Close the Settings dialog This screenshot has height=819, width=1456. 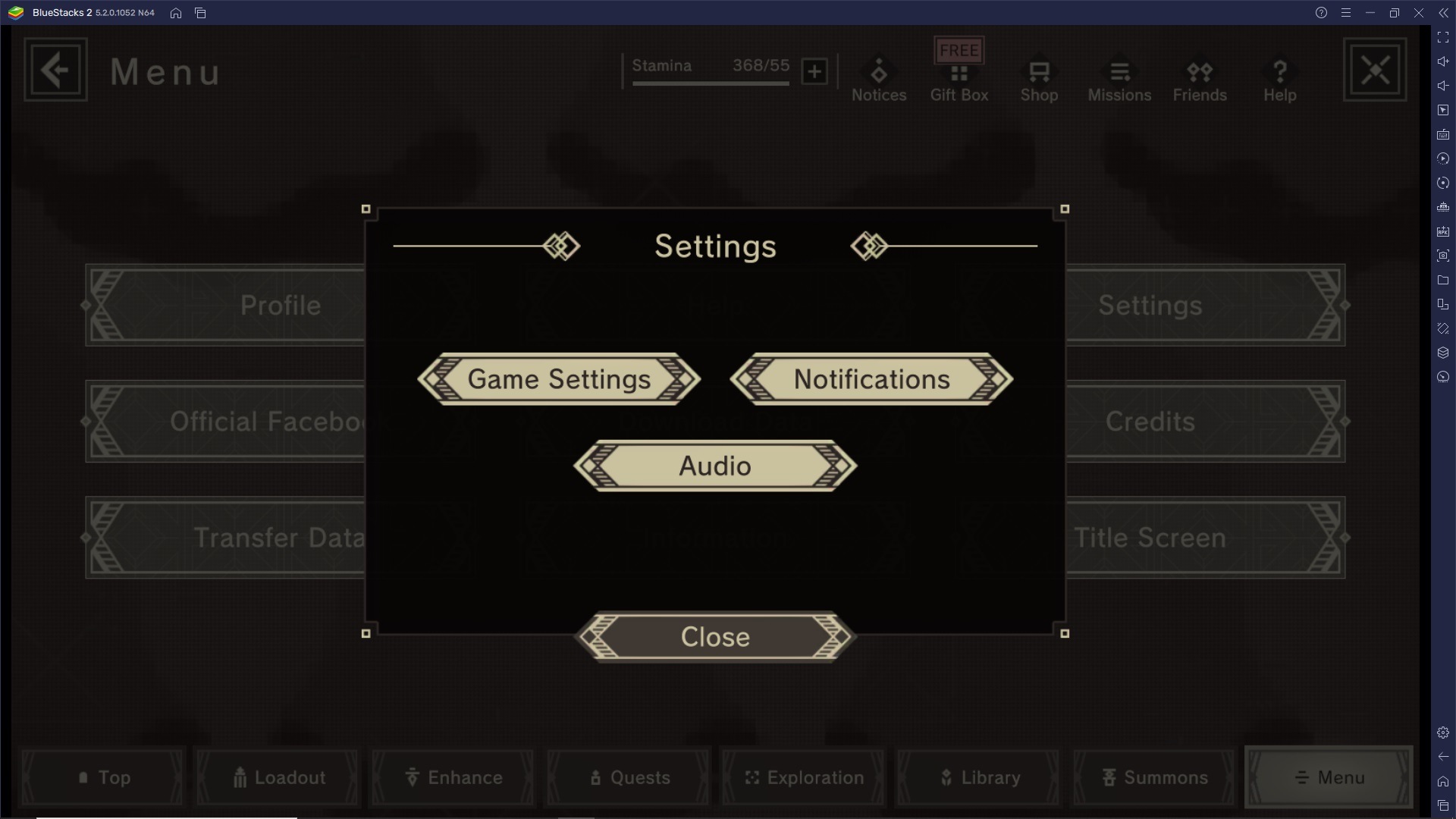click(715, 637)
